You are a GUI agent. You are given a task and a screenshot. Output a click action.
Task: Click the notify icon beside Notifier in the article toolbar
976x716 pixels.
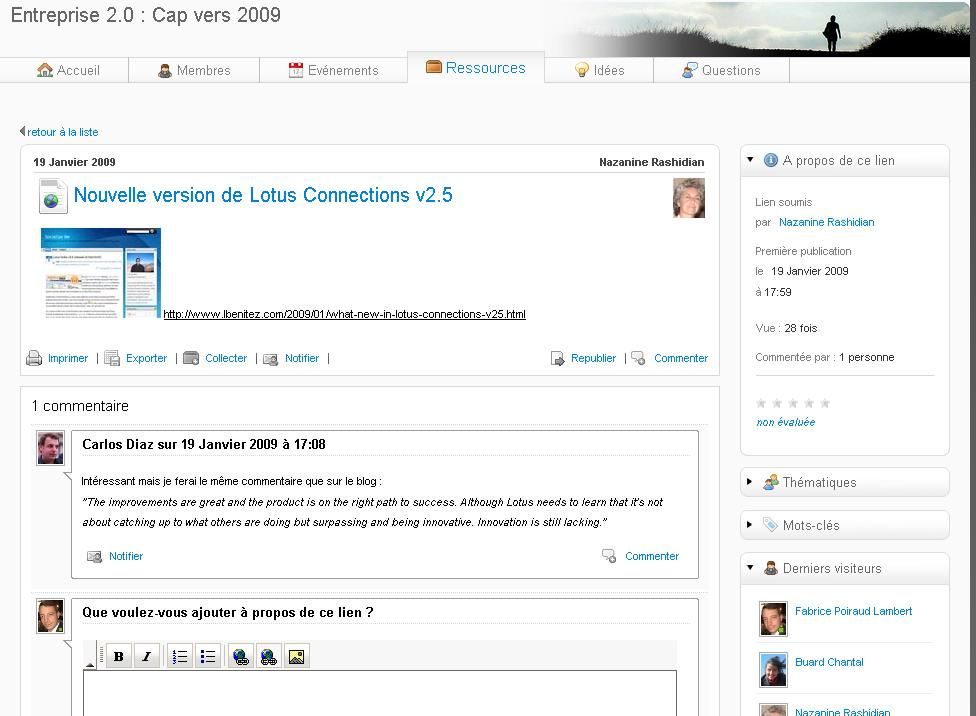[271, 359]
